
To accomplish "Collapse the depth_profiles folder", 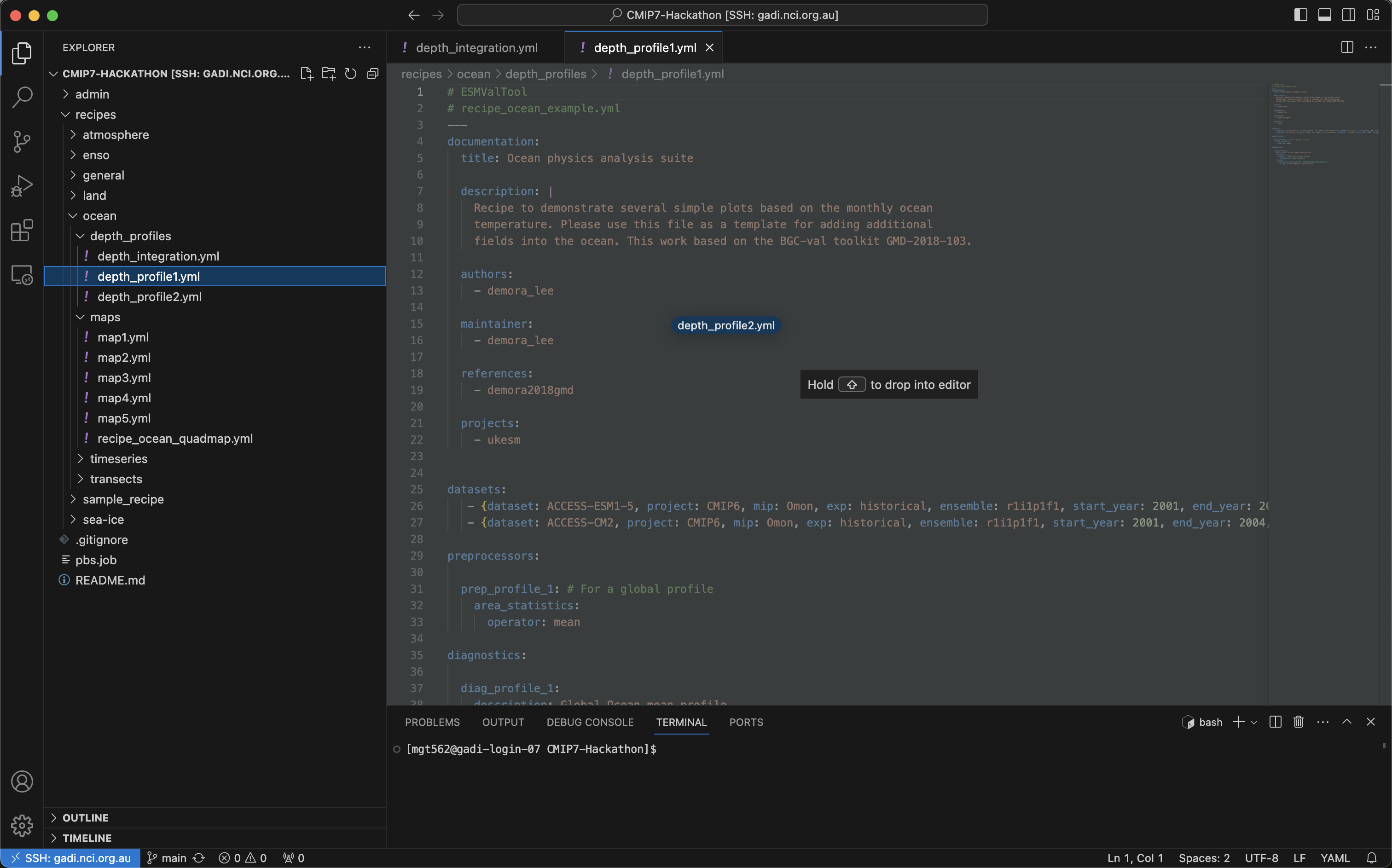I will pos(215,236).
